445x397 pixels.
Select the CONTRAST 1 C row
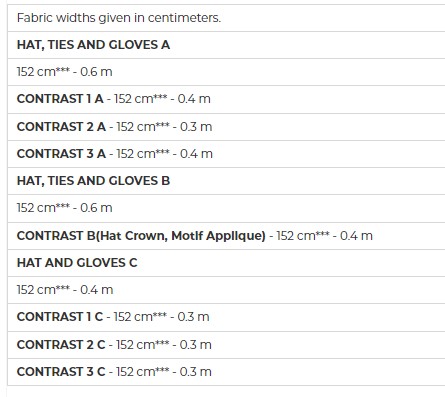click(226, 317)
